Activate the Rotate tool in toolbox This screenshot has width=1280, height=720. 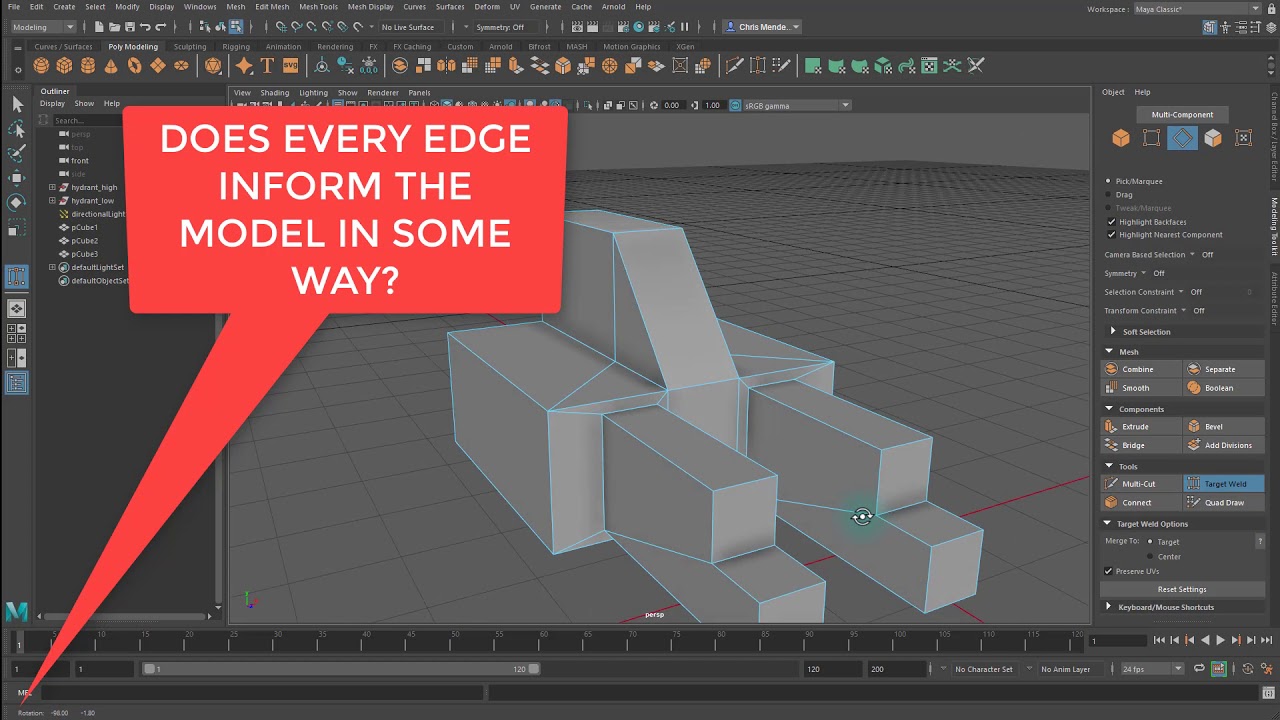(x=17, y=202)
